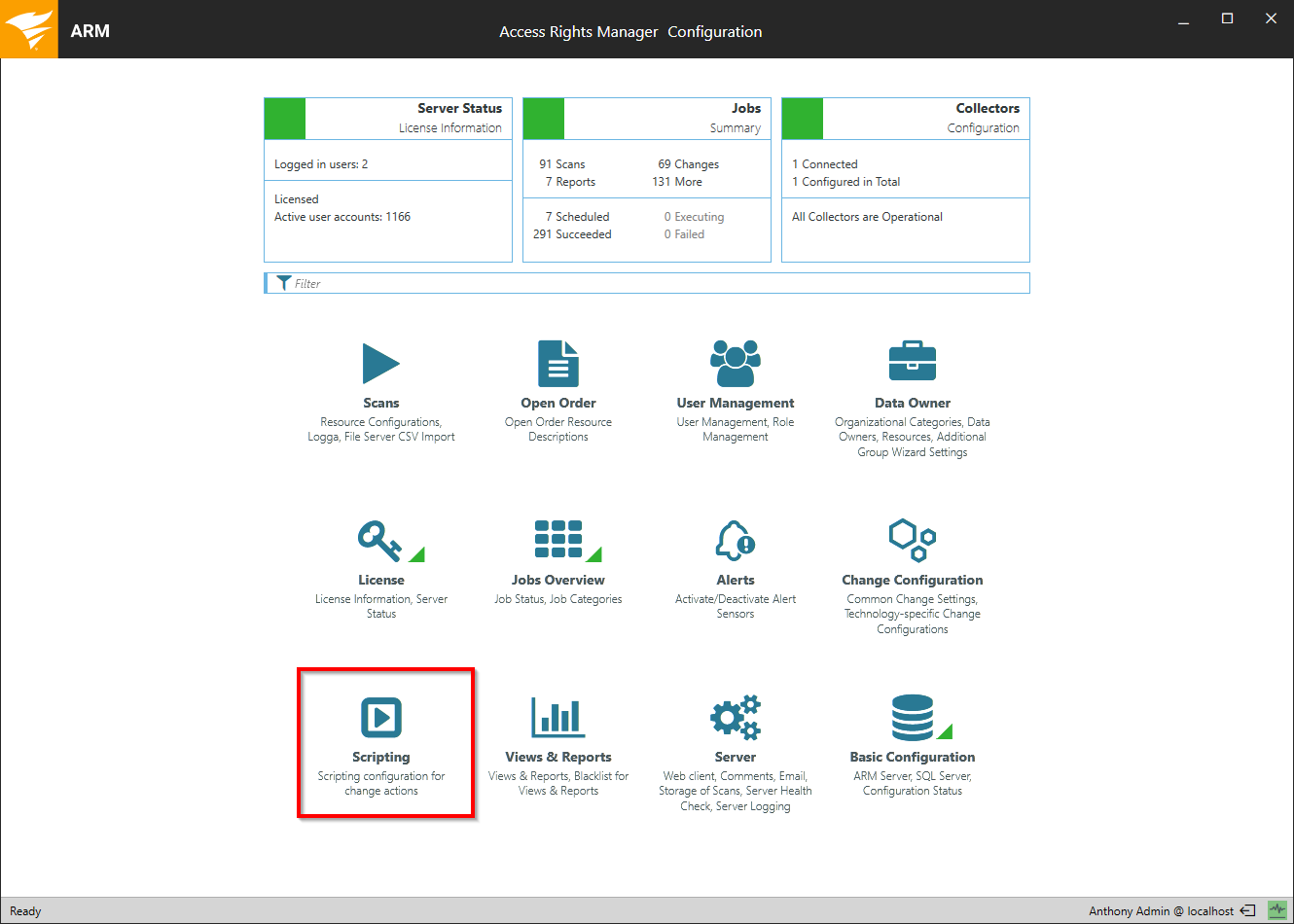Viewport: 1294px width, 924px height.
Task: Click the Open Order document icon
Action: click(557, 364)
